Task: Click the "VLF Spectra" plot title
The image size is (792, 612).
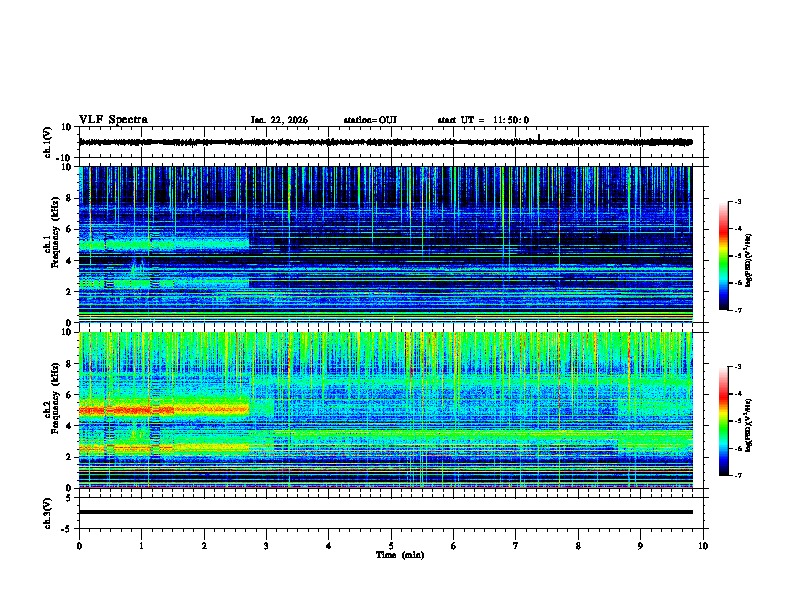Action: pos(113,120)
